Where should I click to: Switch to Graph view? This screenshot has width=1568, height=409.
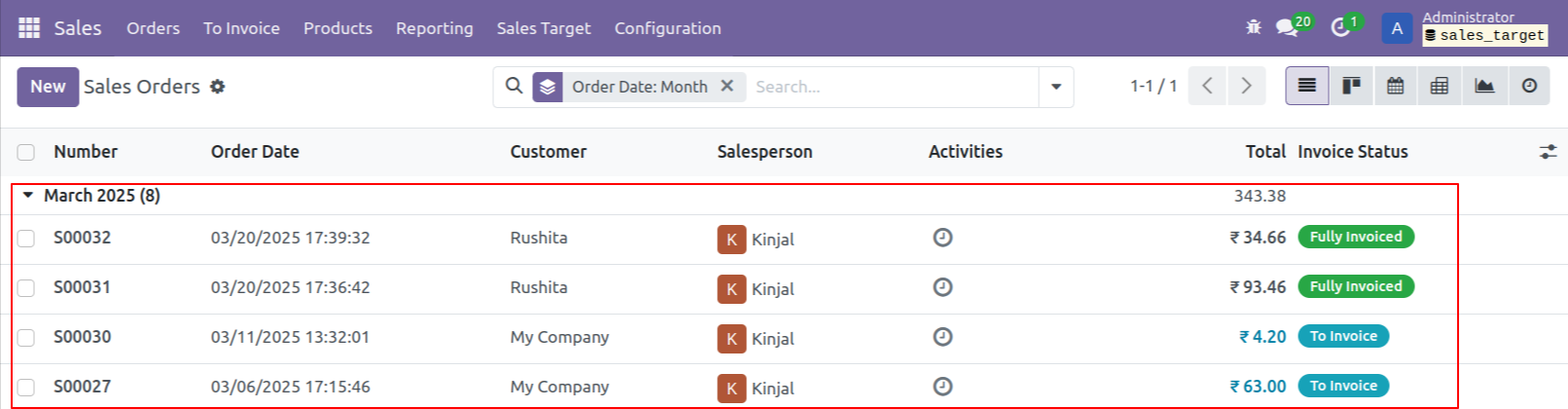(1484, 86)
